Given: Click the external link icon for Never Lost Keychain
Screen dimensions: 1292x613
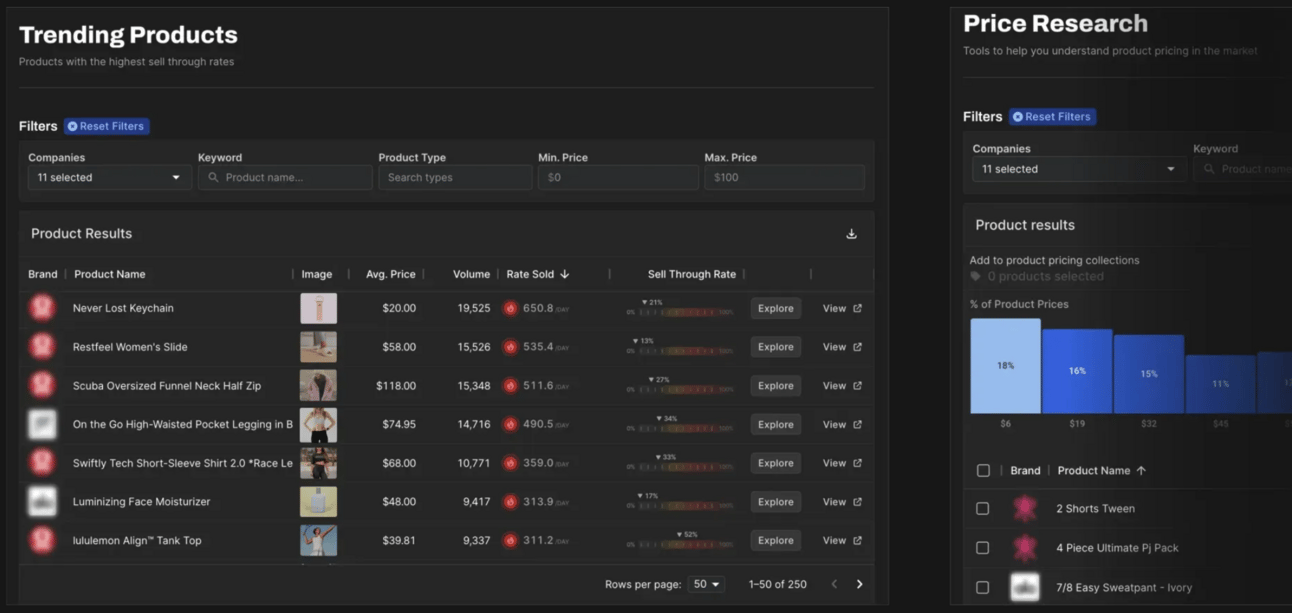Looking at the screenshot, I should (x=857, y=308).
